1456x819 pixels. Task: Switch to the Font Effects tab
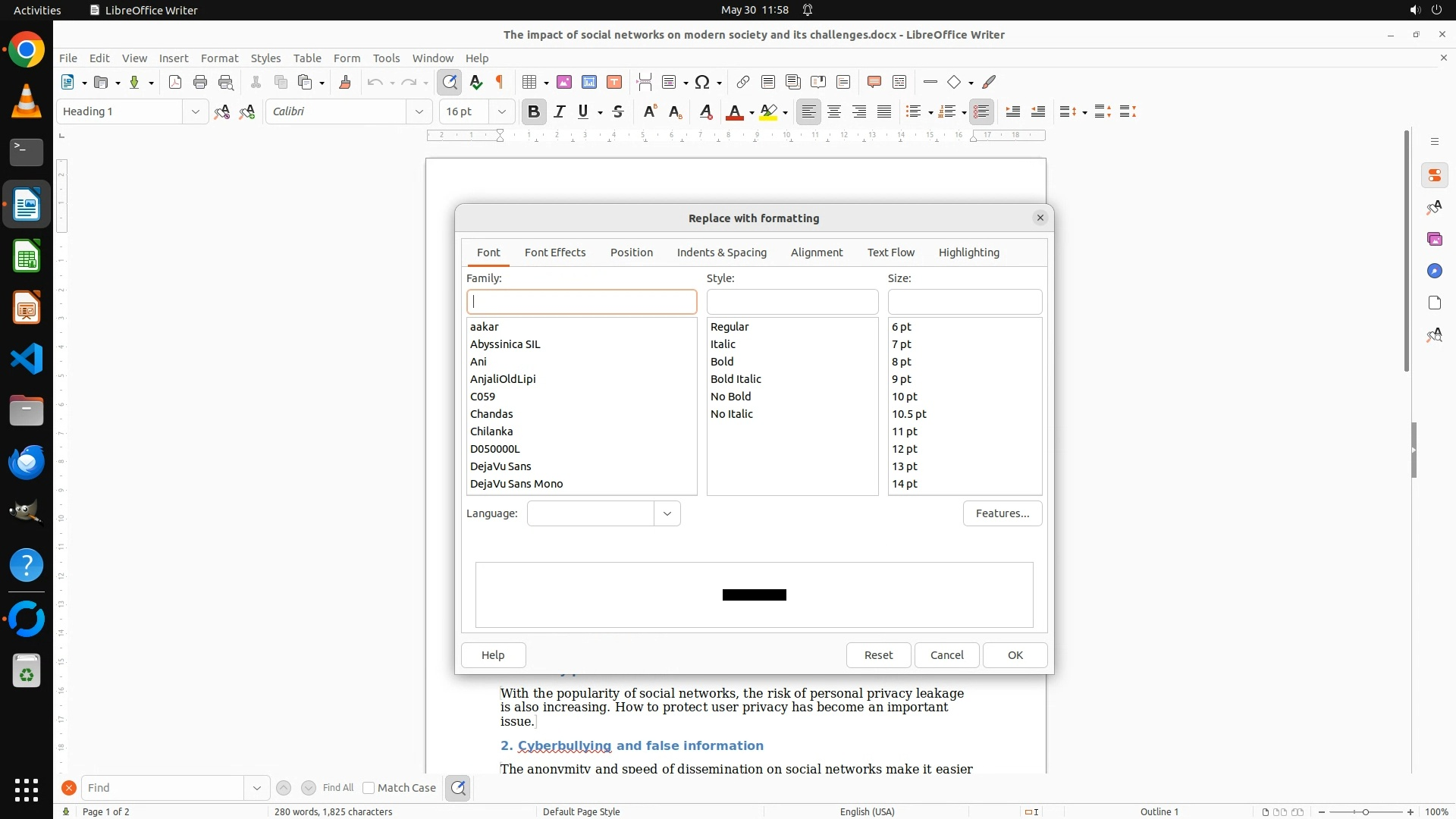coord(554,253)
